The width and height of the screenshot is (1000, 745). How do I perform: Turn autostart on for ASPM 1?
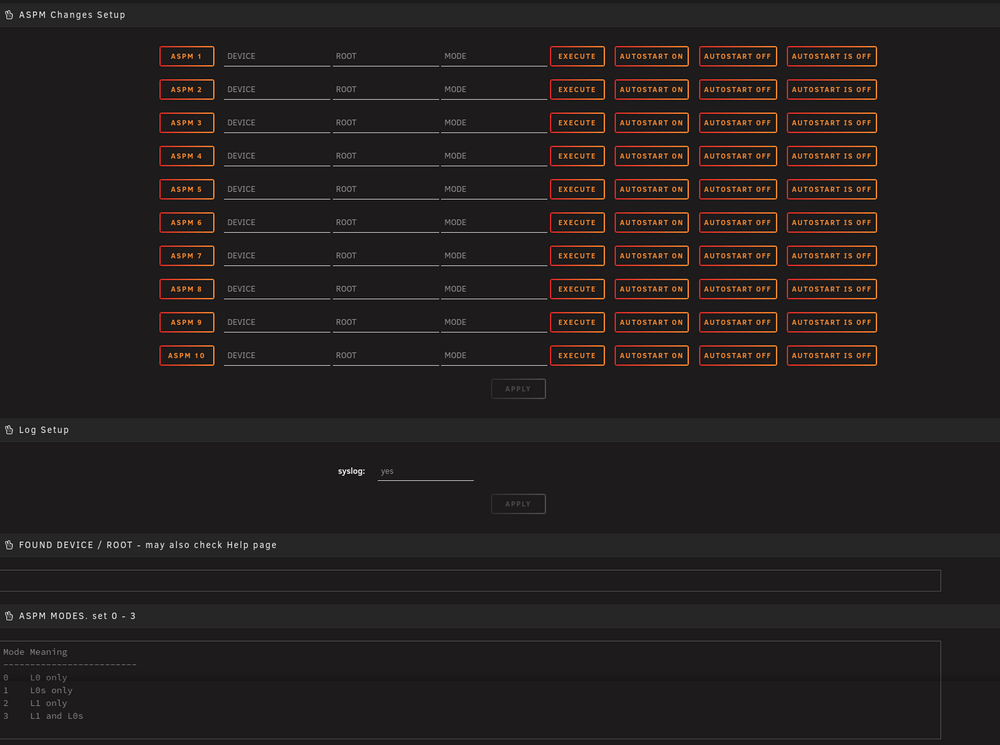(651, 56)
